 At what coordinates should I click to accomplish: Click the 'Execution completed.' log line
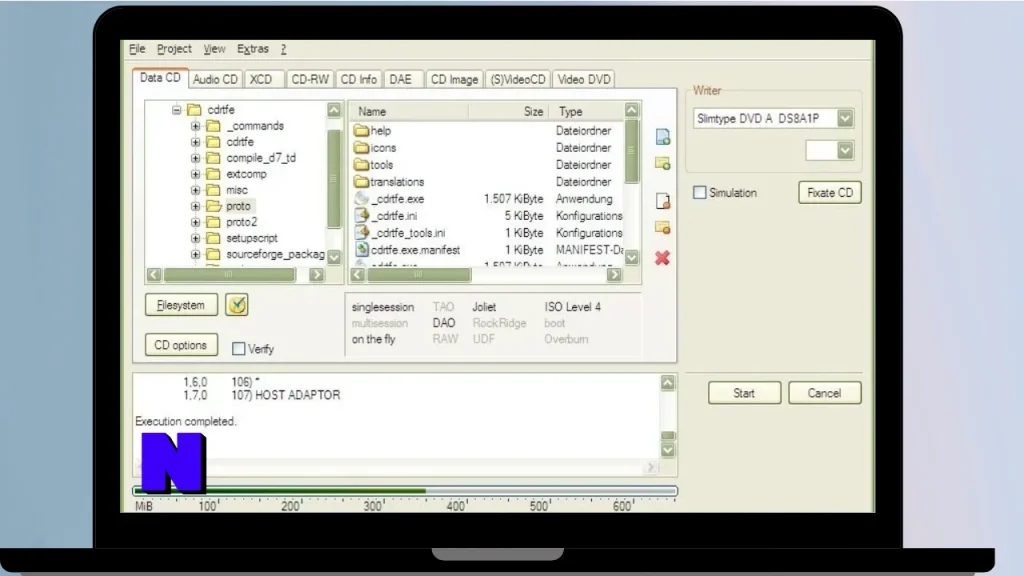pyautogui.click(x=185, y=421)
